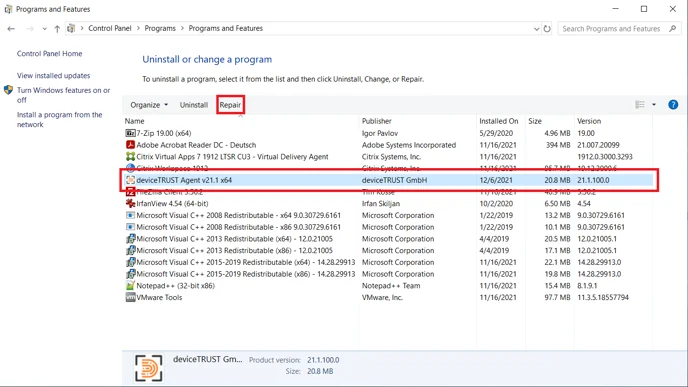Screen dimensions: 688x387
Task: Click version 11.3.5.18557794 cell
Action: click(x=603, y=297)
